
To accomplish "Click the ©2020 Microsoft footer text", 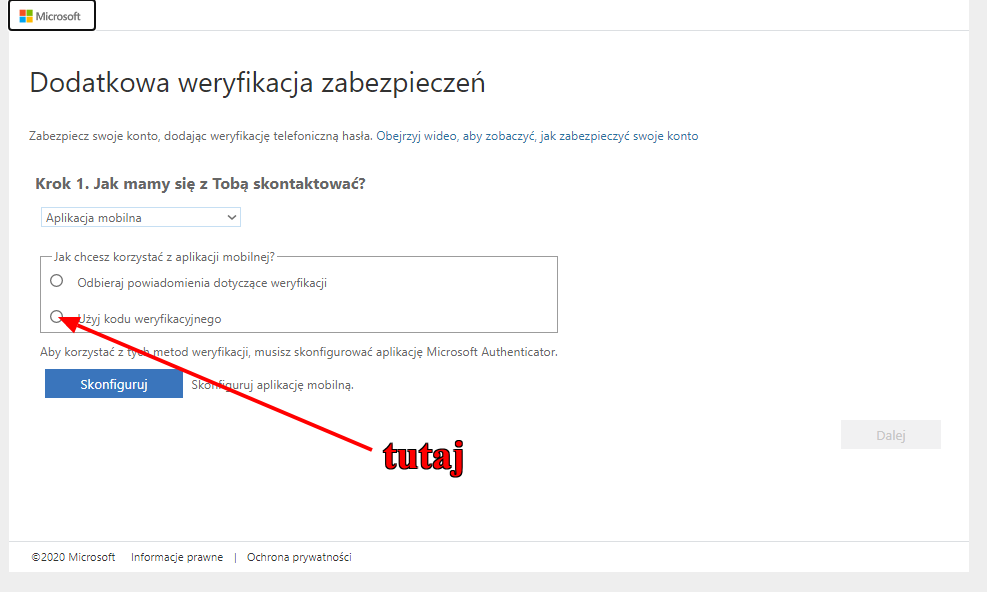I will click(x=73, y=557).
